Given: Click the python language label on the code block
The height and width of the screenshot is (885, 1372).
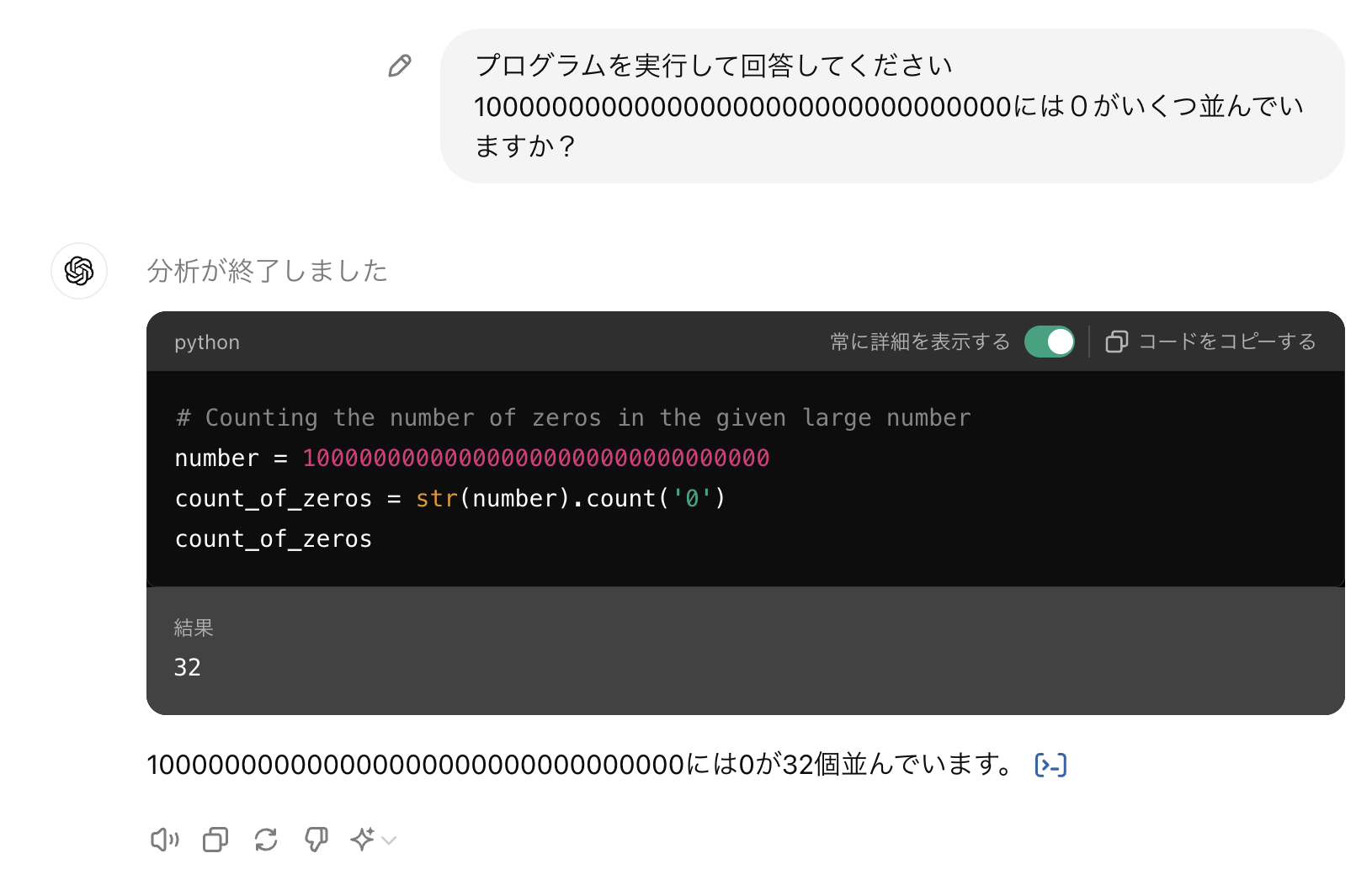Looking at the screenshot, I should (207, 342).
